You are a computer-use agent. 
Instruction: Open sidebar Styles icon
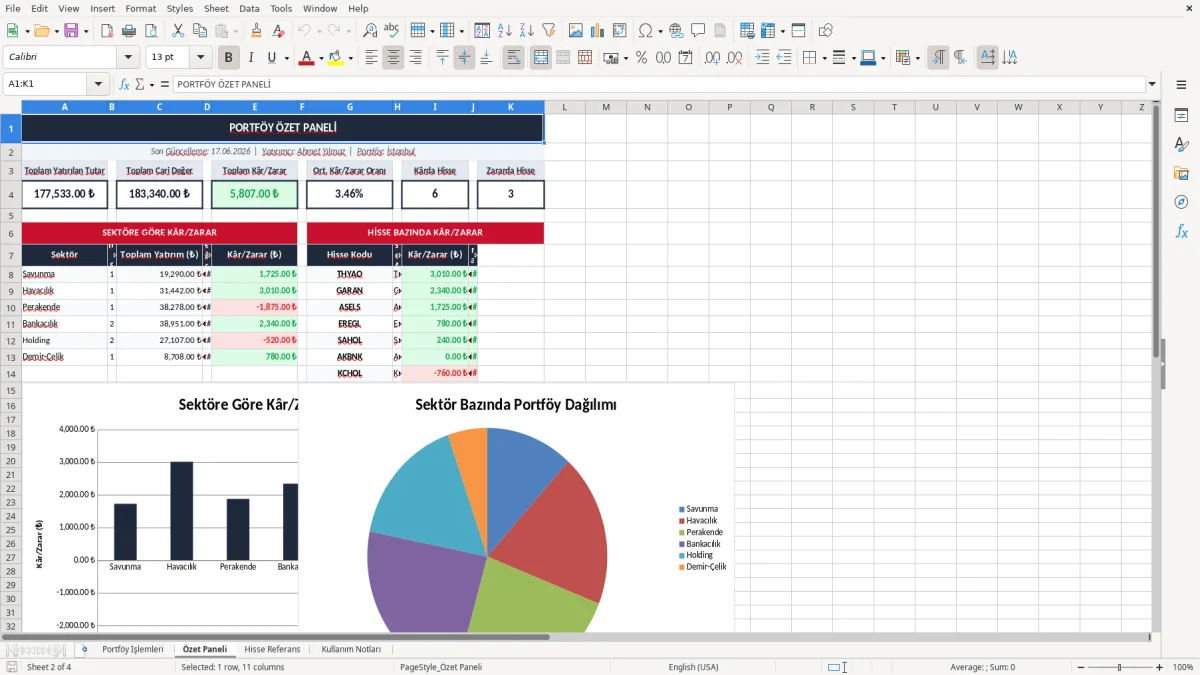pyautogui.click(x=1181, y=144)
